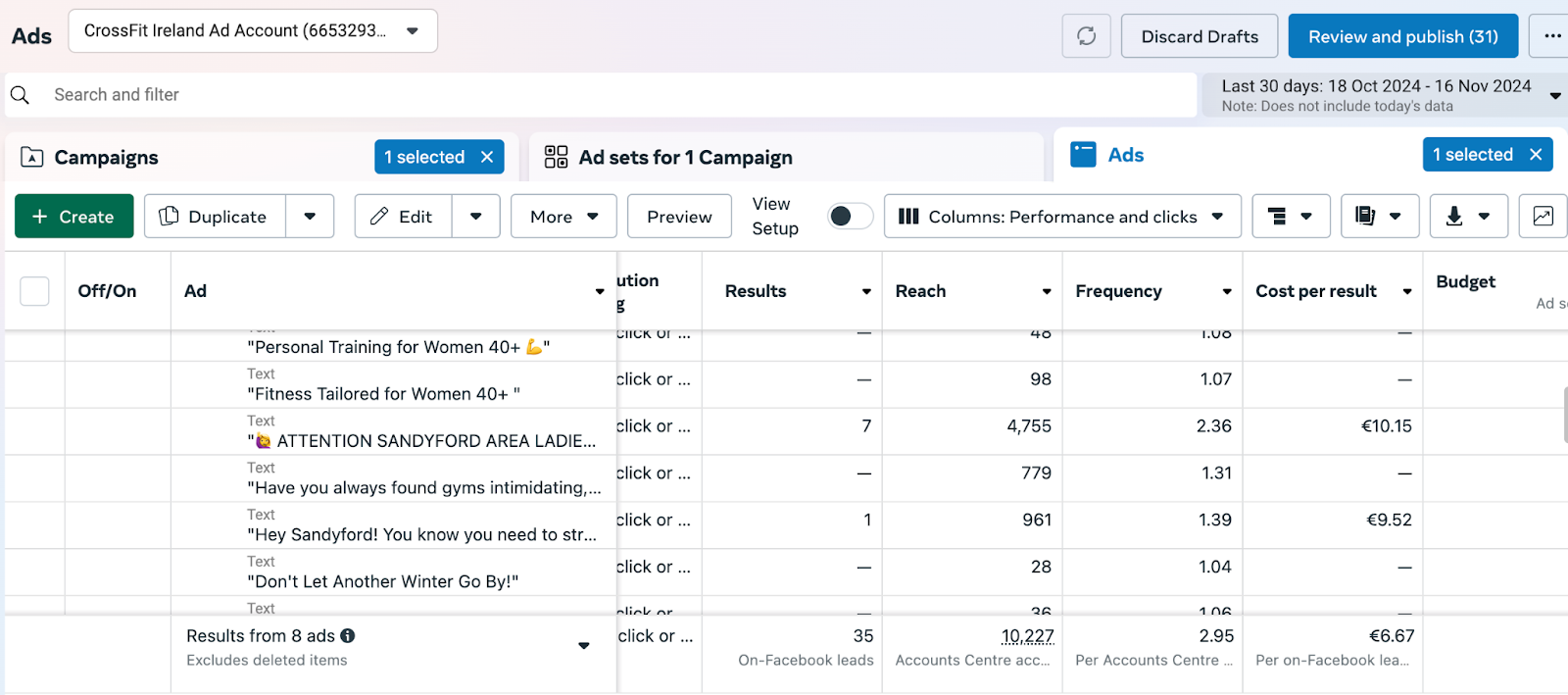Open the Frequency column header dropdown
The width and height of the screenshot is (1568, 695).
(x=1227, y=292)
